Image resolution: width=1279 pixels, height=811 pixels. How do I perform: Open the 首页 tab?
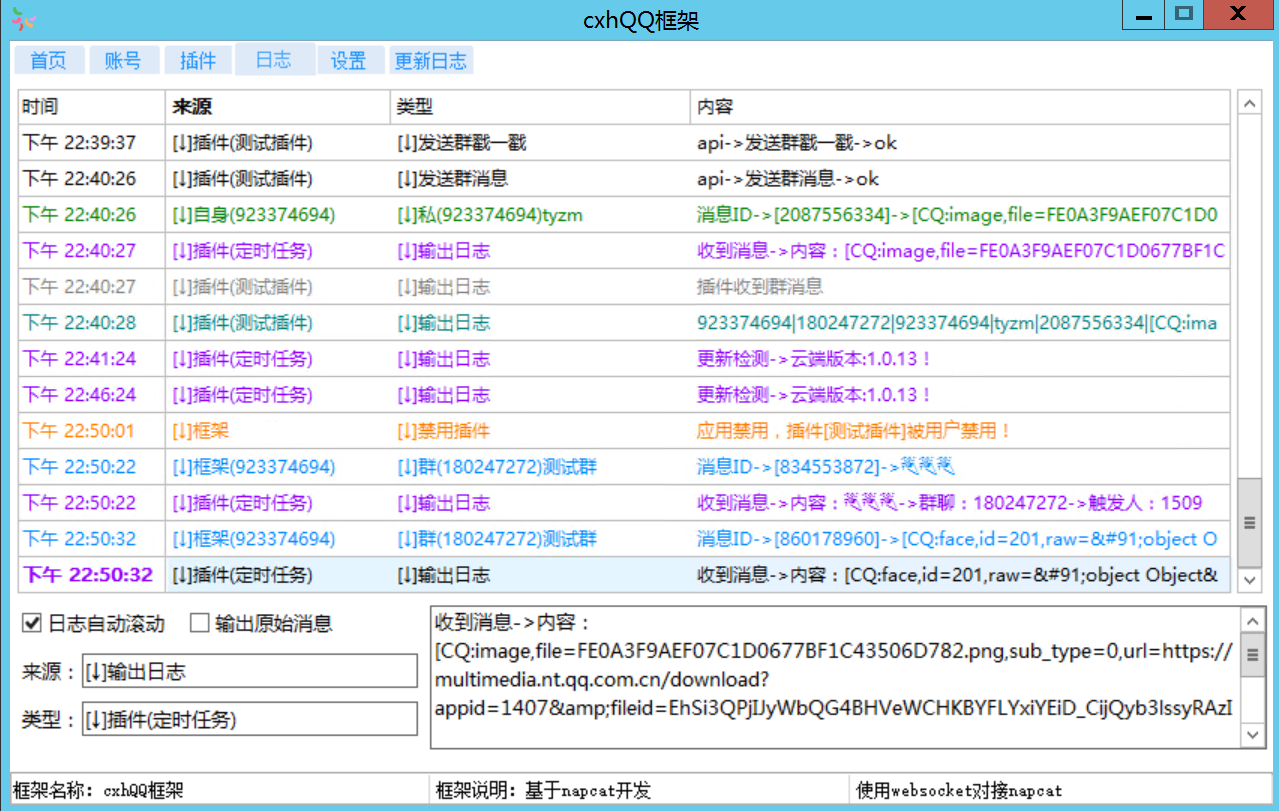pos(48,61)
